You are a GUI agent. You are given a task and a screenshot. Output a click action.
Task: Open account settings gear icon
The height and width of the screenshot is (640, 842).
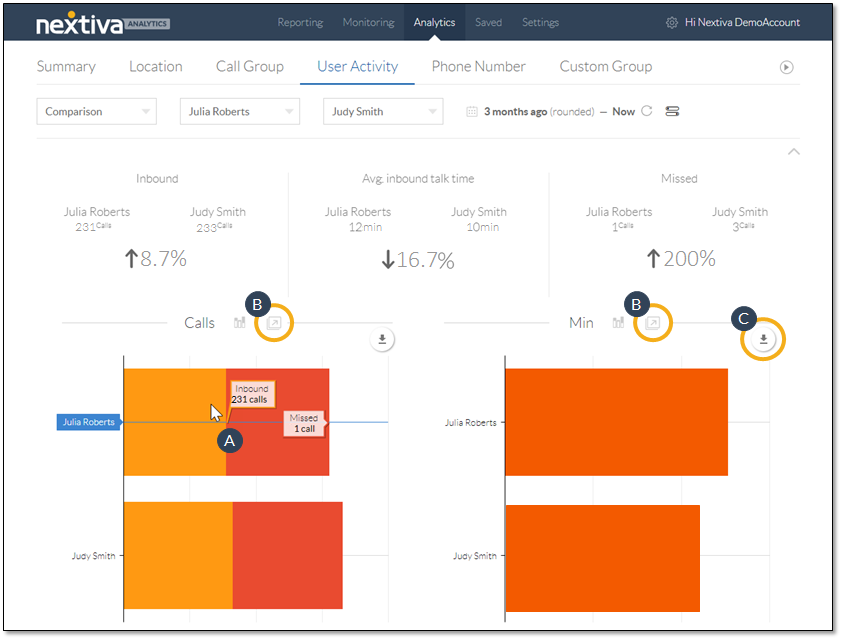[x=671, y=23]
